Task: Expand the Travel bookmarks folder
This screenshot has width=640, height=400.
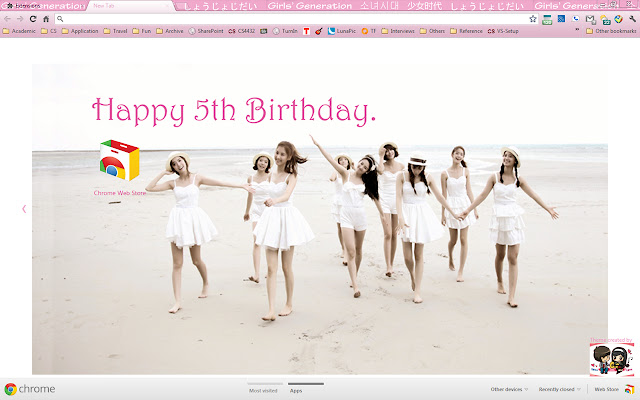Action: 115,31
